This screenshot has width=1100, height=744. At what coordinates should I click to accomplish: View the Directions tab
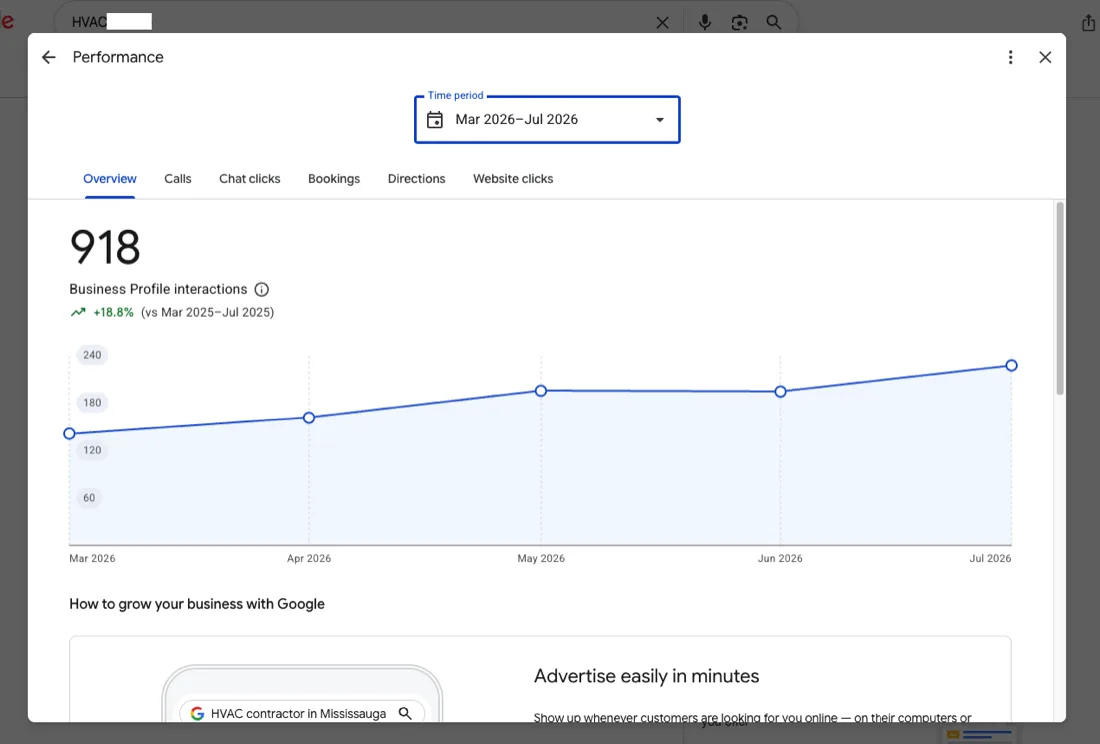[416, 179]
